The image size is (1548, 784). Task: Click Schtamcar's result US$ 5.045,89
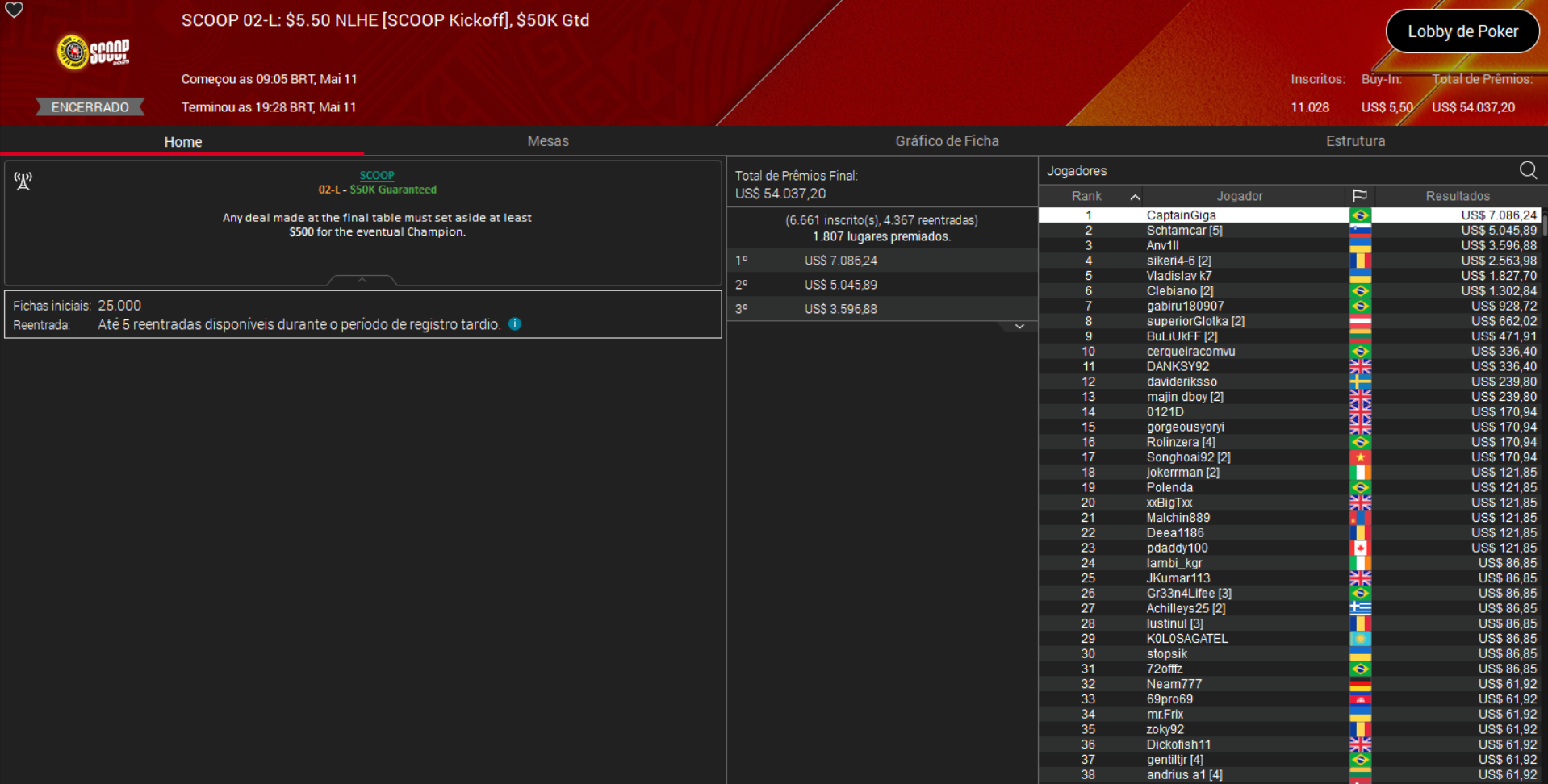point(1499,231)
